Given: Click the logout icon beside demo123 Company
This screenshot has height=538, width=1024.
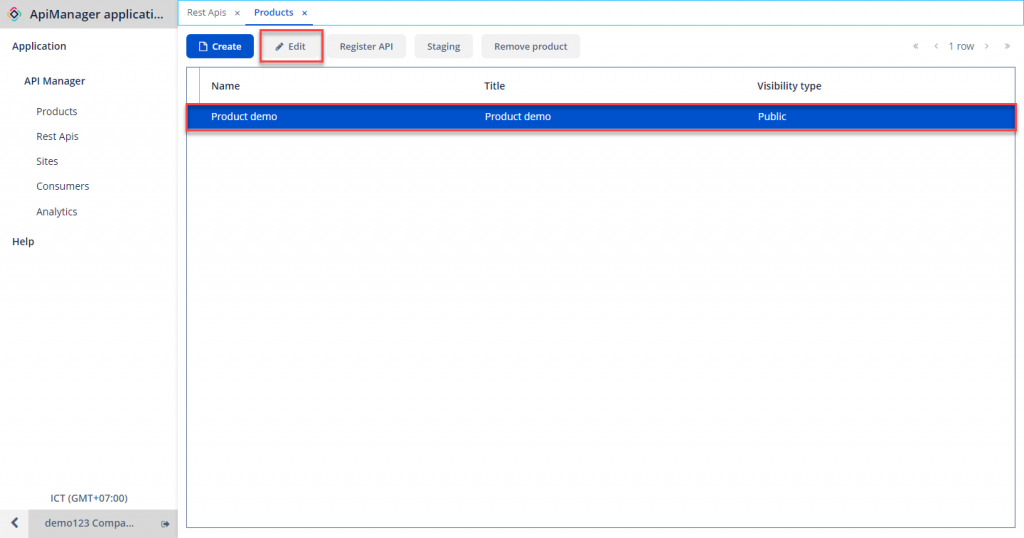Looking at the screenshot, I should click(165, 524).
